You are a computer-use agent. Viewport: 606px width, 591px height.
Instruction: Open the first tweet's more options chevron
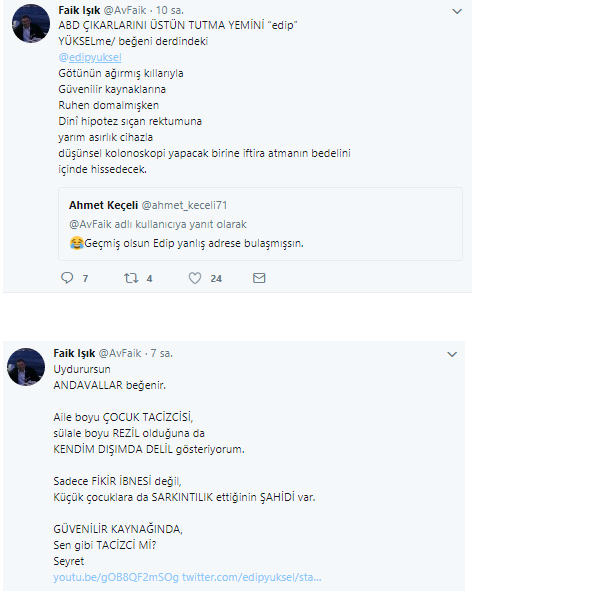point(457,11)
